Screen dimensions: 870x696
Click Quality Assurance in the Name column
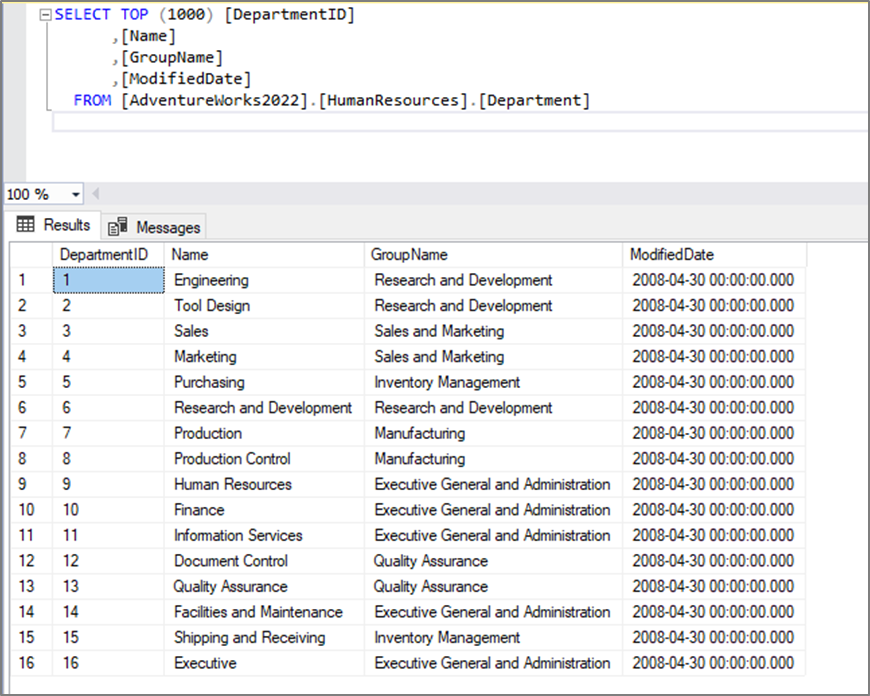pyautogui.click(x=264, y=586)
